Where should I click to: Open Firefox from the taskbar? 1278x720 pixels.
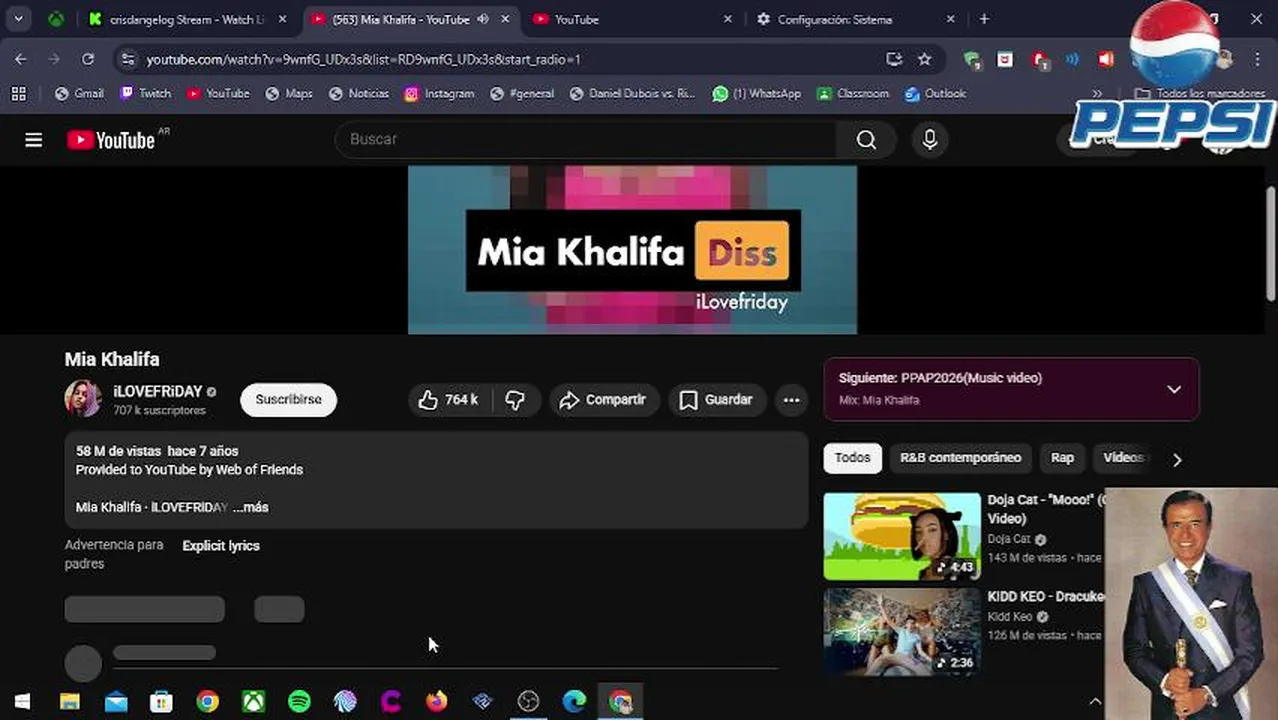click(x=437, y=702)
